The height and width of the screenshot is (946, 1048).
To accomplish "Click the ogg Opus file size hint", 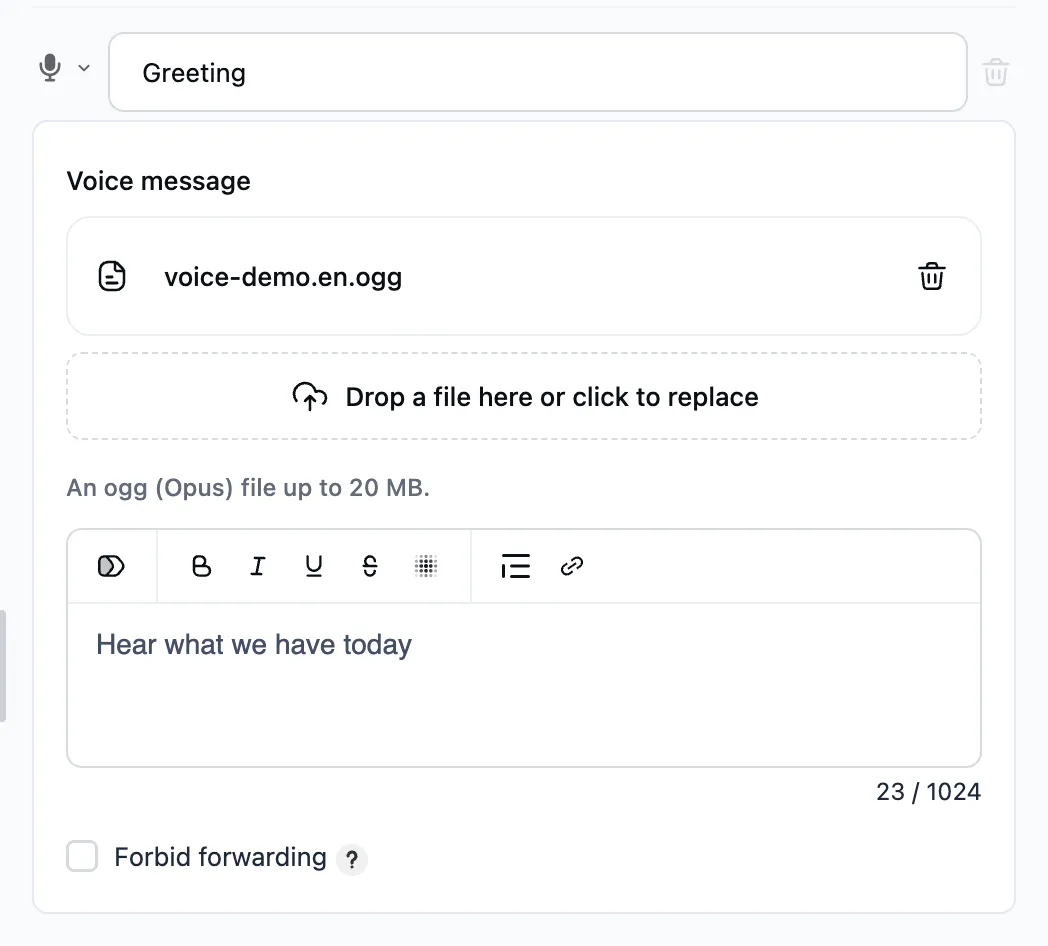I will pyautogui.click(x=248, y=487).
